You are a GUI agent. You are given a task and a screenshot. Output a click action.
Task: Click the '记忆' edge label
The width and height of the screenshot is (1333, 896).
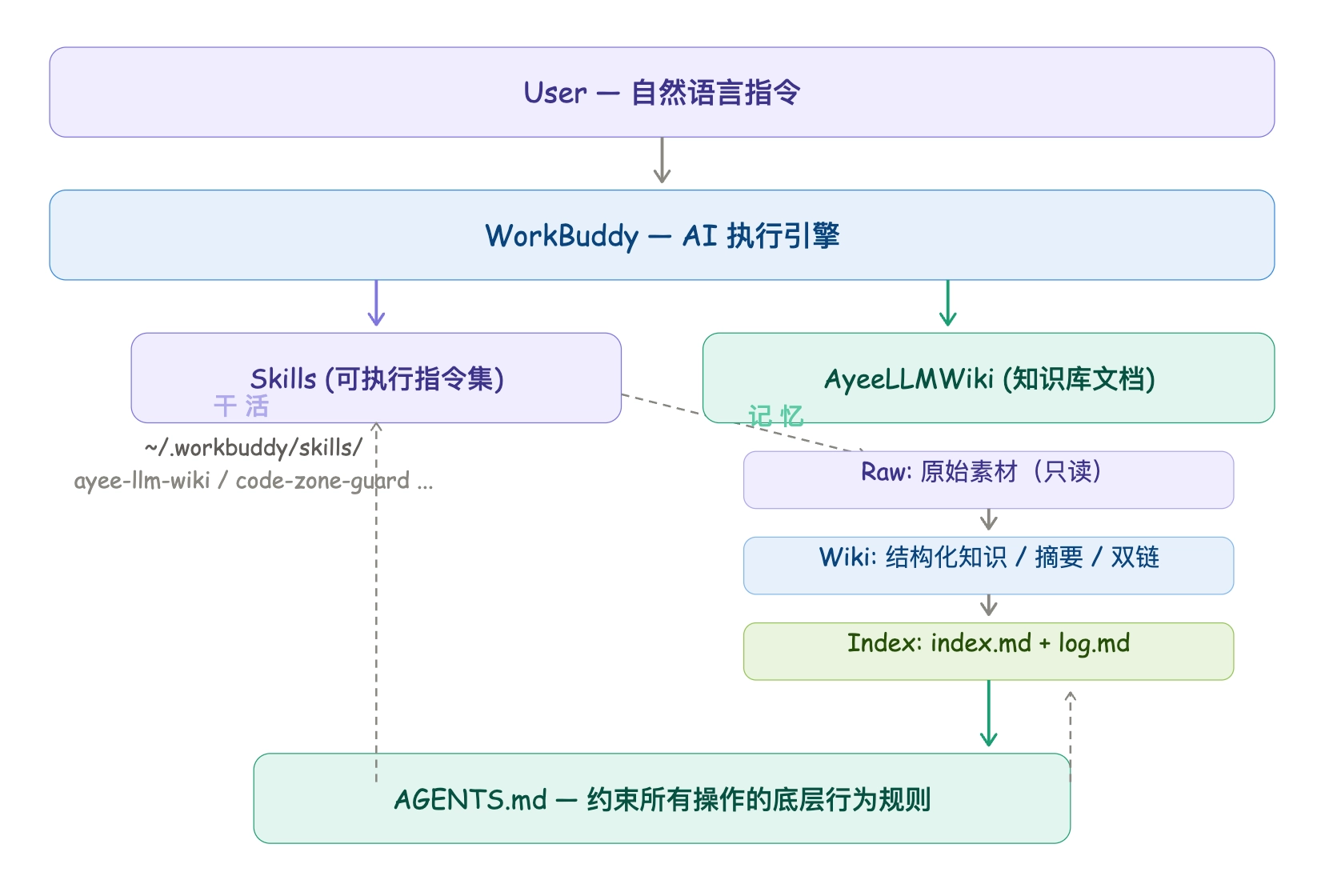pyautogui.click(x=775, y=416)
